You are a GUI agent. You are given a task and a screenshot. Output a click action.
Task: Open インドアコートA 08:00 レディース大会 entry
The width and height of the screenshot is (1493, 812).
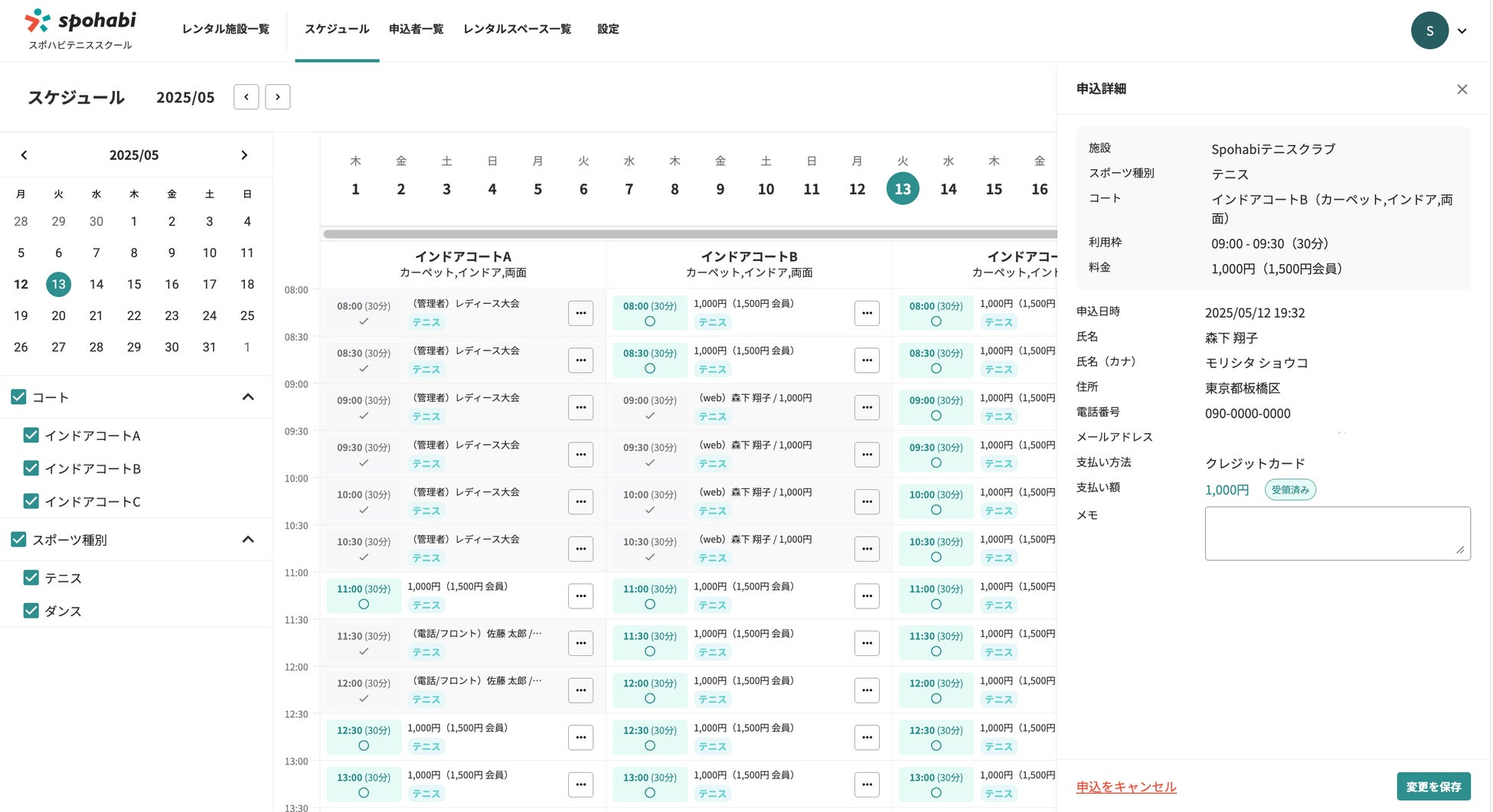[x=466, y=305]
